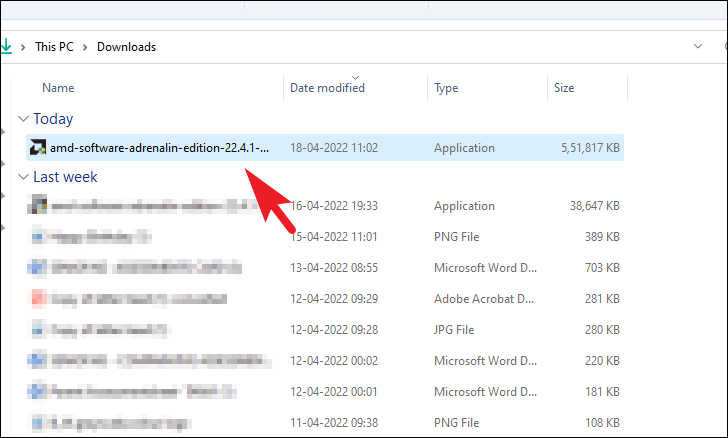Click the 703 KB size cell

tap(602, 268)
